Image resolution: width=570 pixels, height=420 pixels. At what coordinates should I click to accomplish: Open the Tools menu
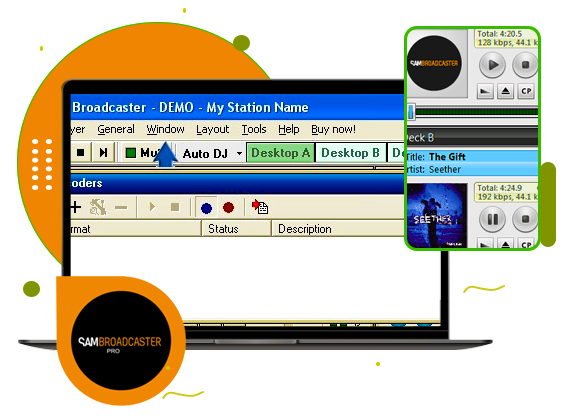point(254,129)
